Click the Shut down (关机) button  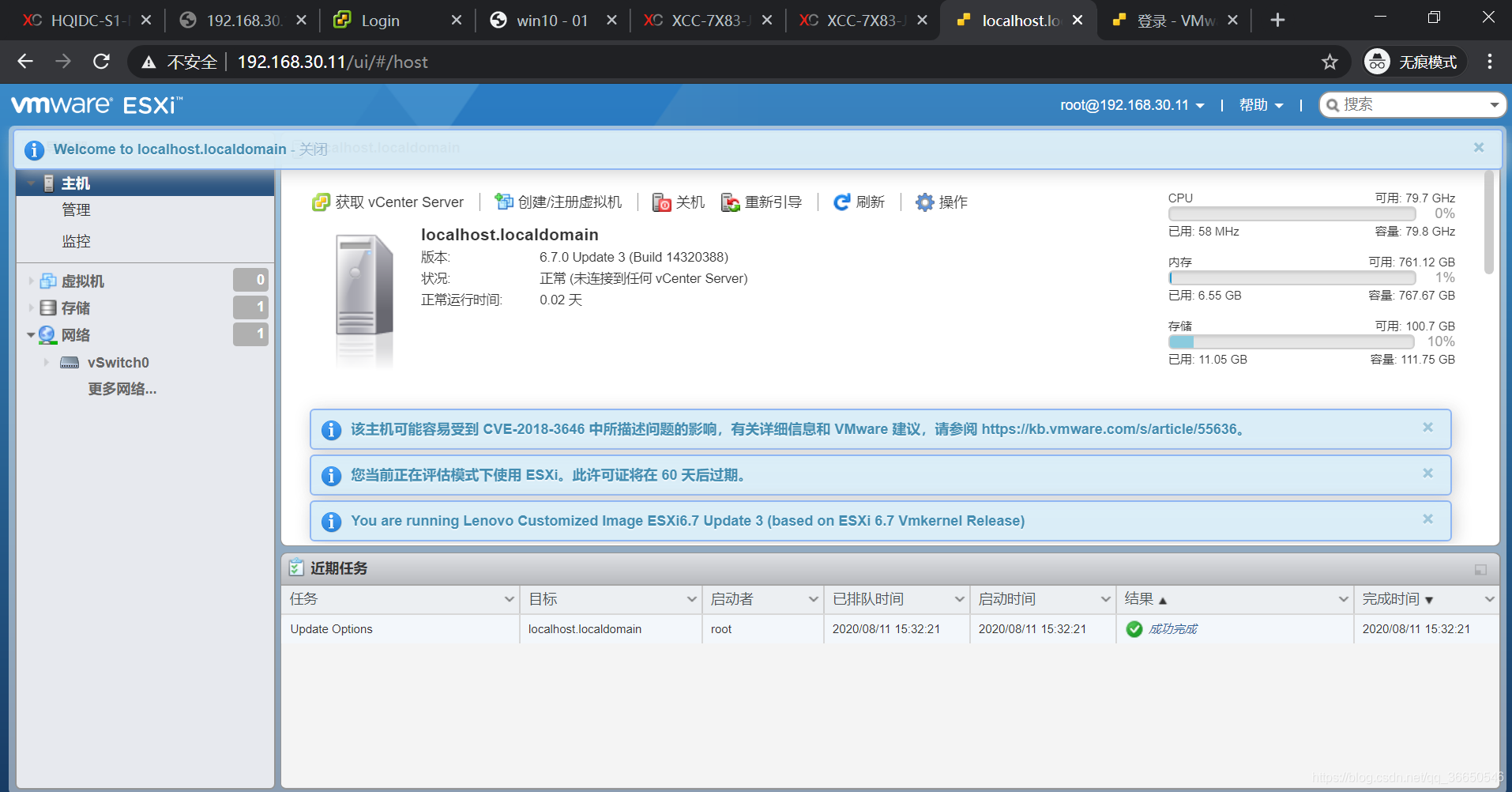(x=678, y=202)
